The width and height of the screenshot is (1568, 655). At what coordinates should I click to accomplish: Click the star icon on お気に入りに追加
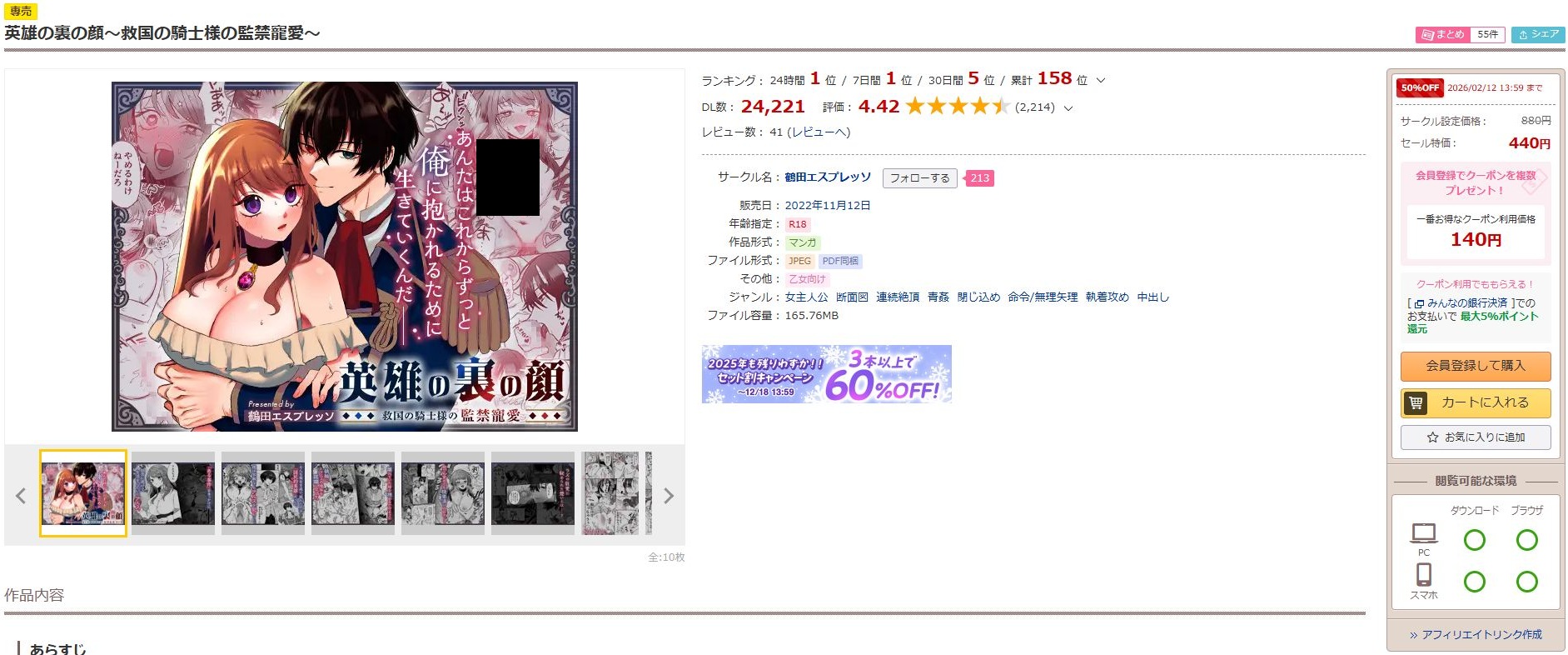pos(1432,437)
